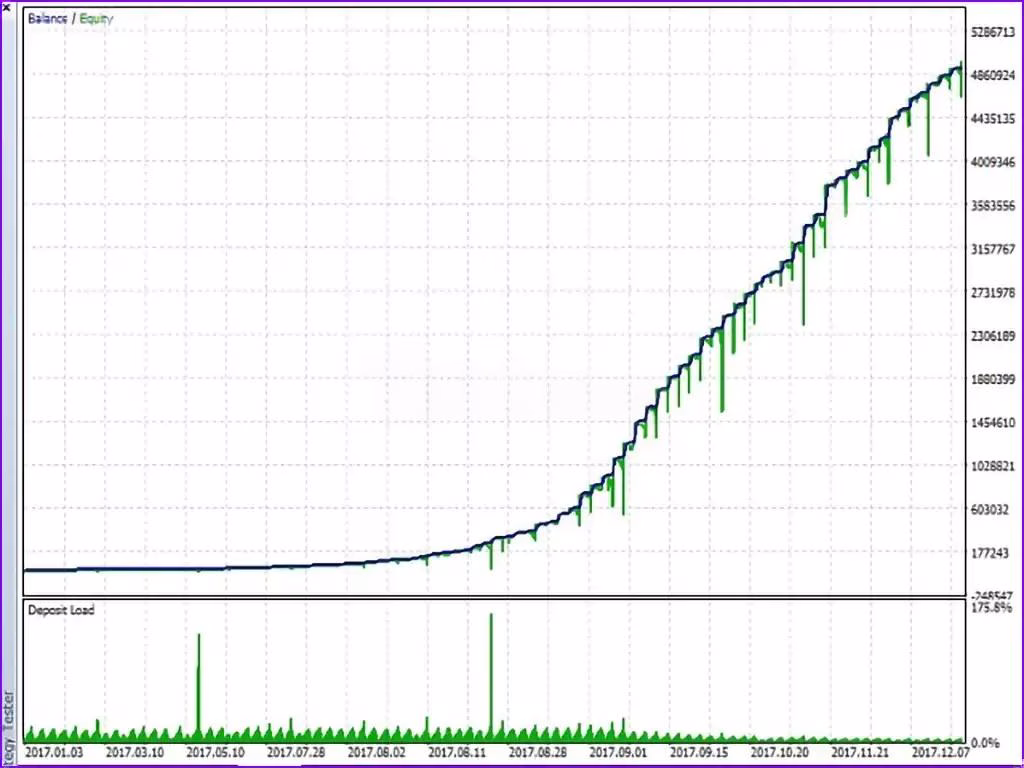Click the tallest Deposit Load spike
The width and height of the screenshot is (1024, 768).
pyautogui.click(x=491, y=673)
